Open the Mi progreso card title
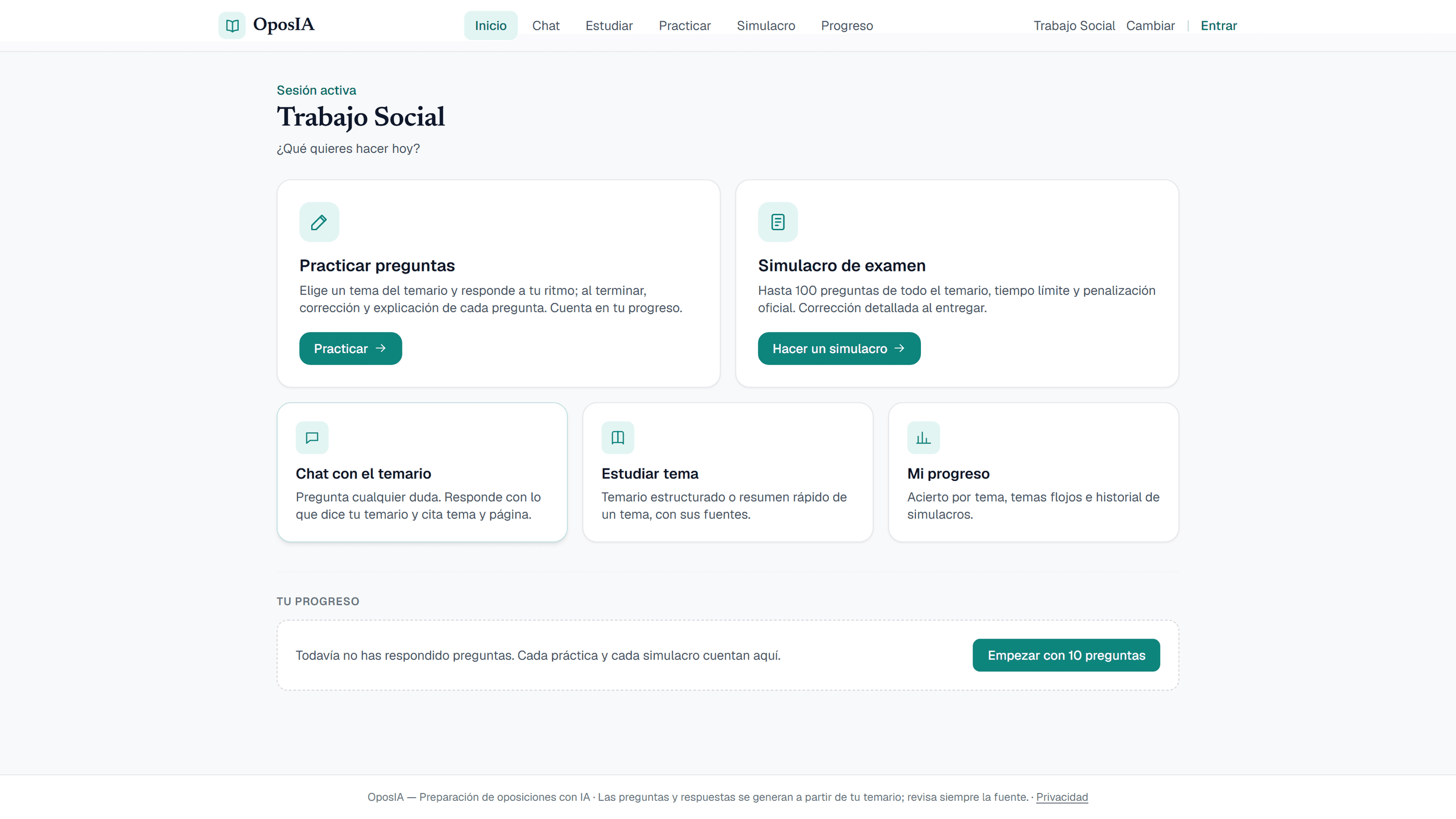 click(948, 474)
